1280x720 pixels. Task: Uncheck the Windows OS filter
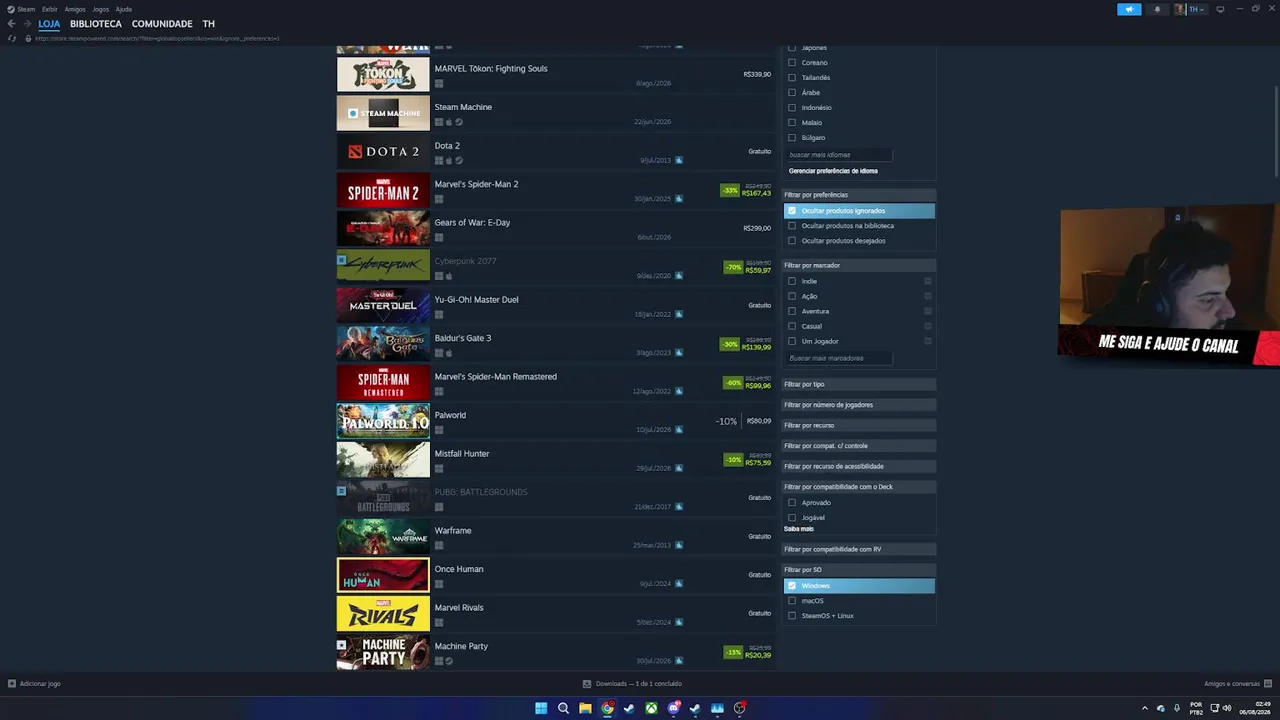[x=792, y=586]
